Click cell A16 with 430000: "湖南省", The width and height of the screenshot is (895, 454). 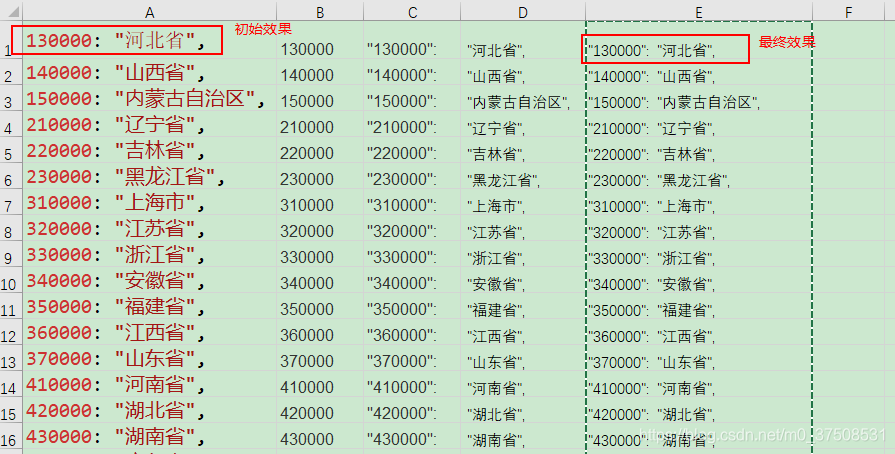[x=150, y=436]
